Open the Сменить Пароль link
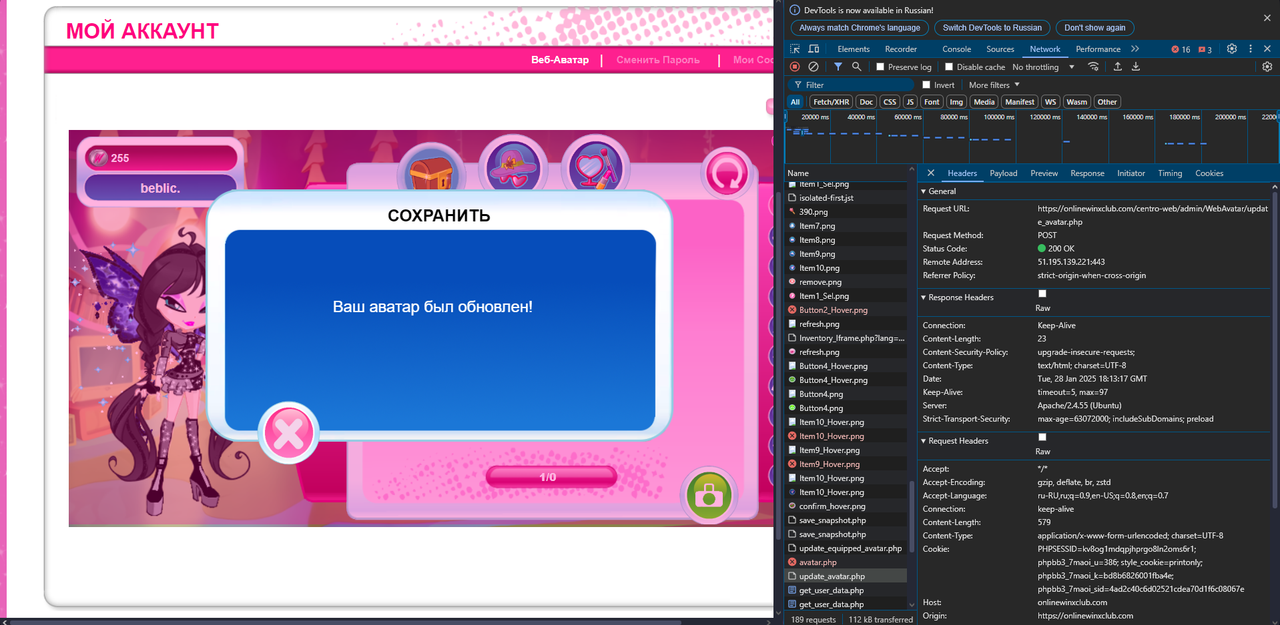Image resolution: width=1280 pixels, height=625 pixels. 658,60
